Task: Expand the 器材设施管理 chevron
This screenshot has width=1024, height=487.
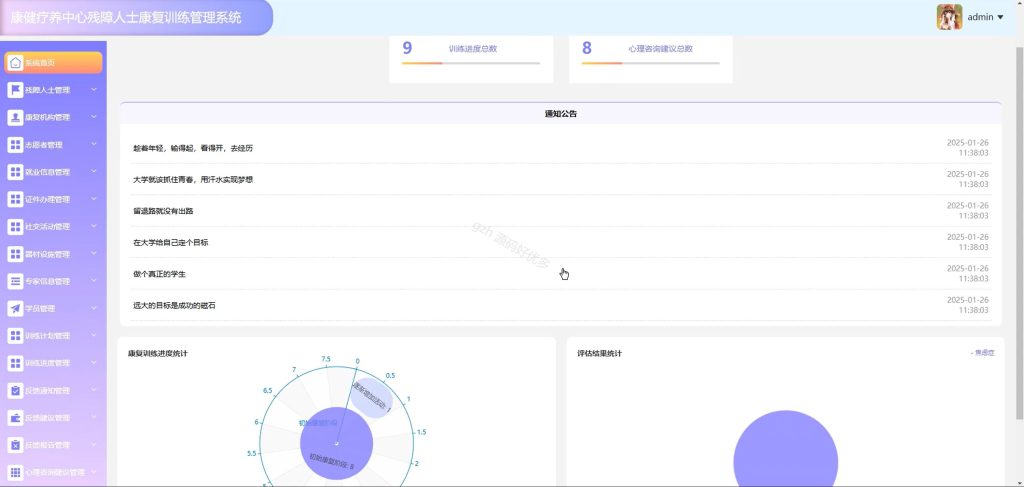Action: tap(93, 253)
